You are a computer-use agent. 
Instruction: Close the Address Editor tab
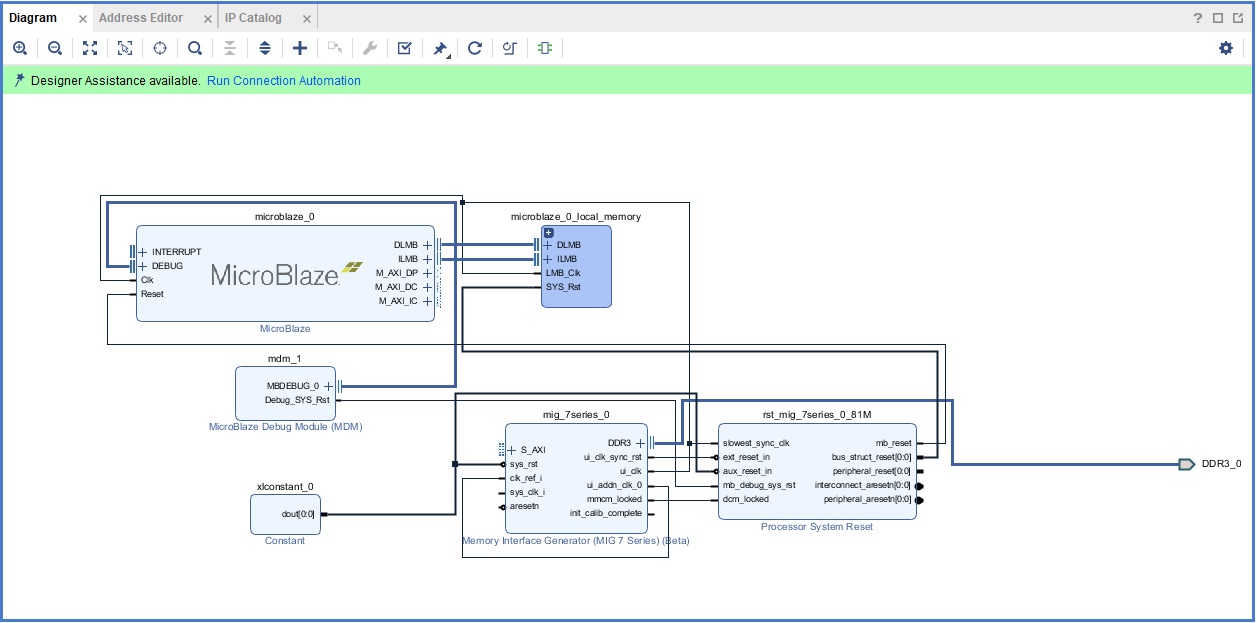[207, 19]
